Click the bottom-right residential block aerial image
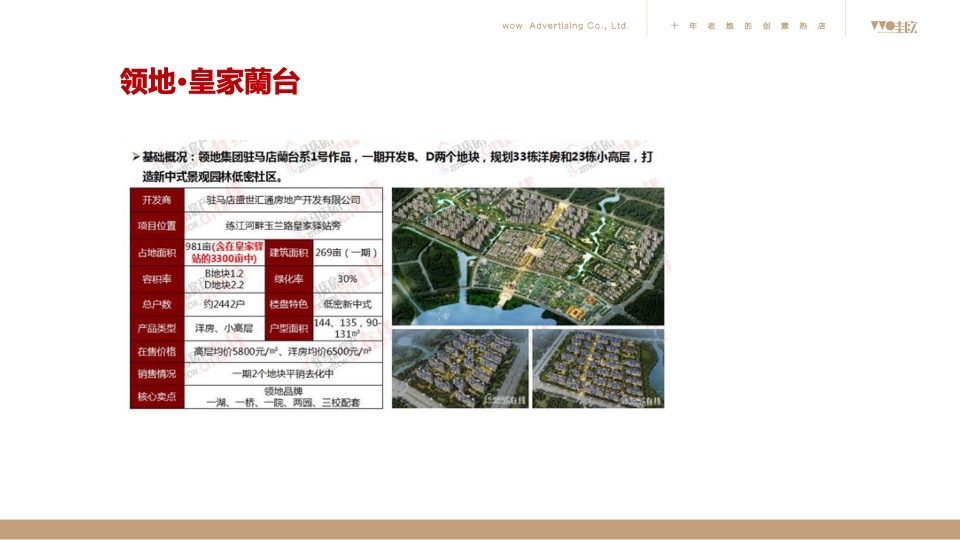960x540 pixels. click(x=598, y=369)
